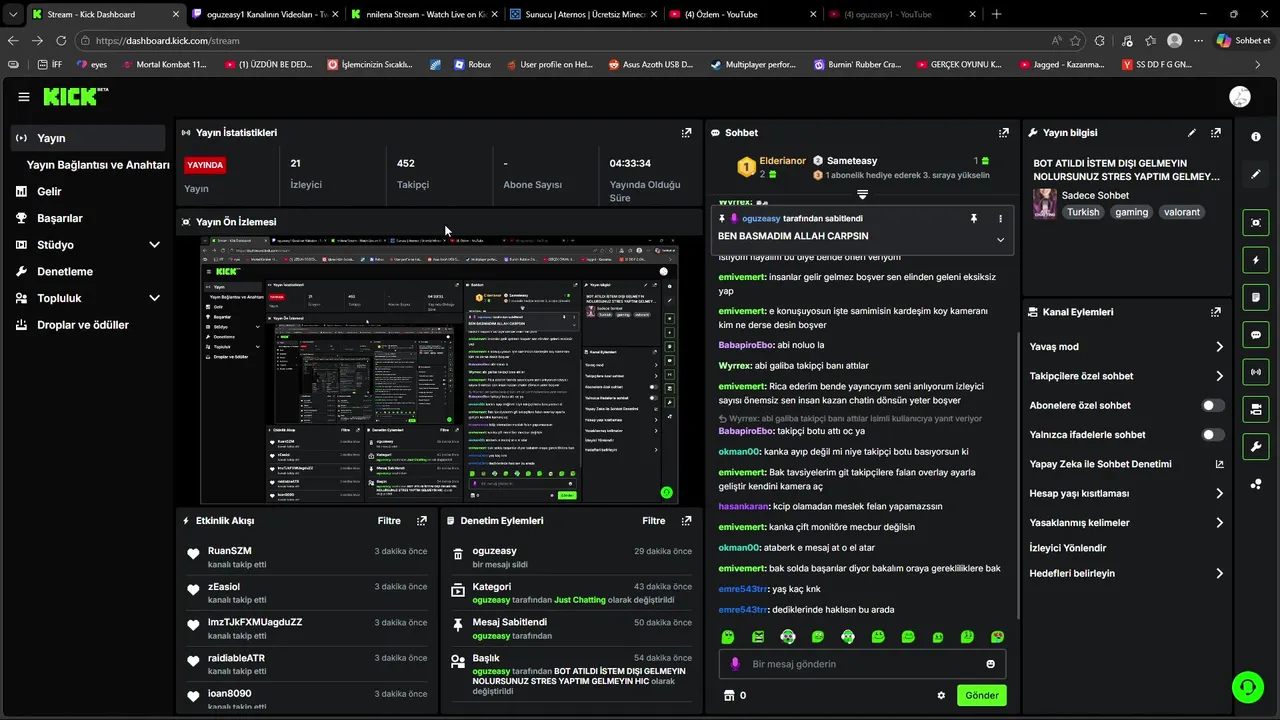Click the chat message input field
The image size is (1280, 720).
[862, 664]
